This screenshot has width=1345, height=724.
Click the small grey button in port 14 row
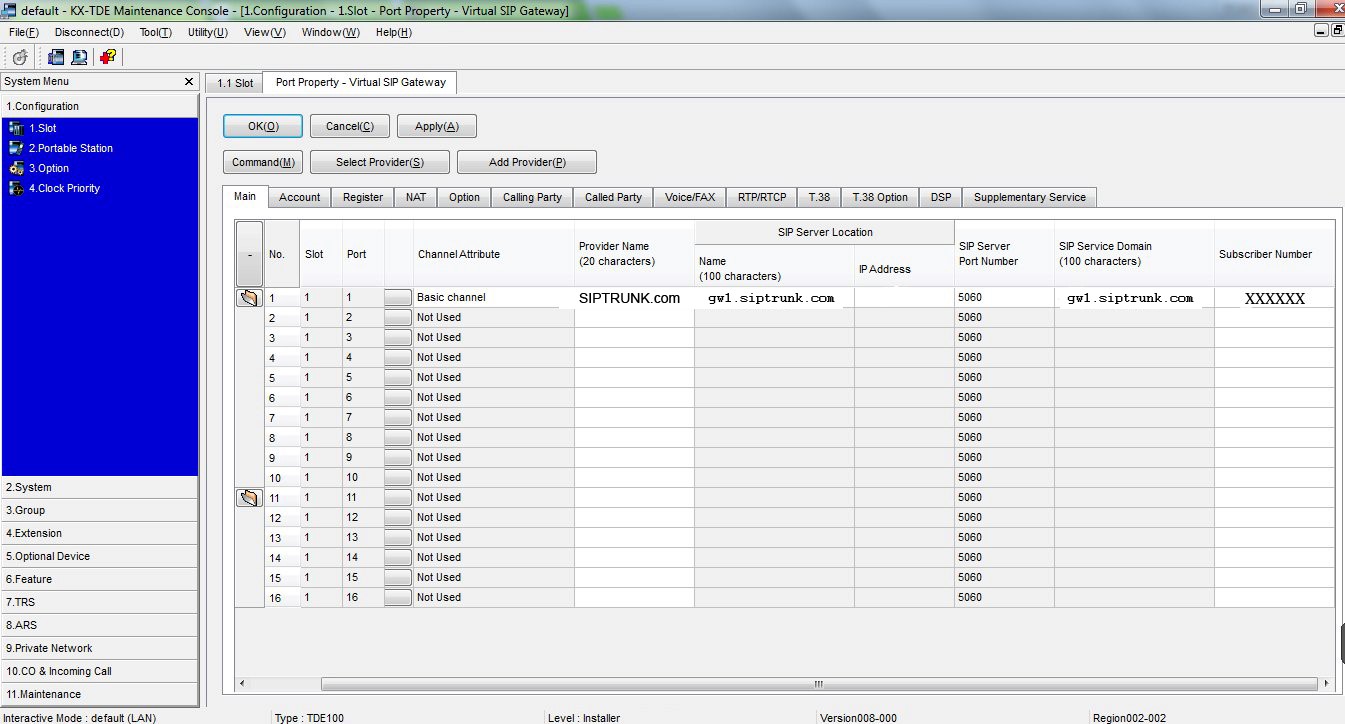(398, 558)
